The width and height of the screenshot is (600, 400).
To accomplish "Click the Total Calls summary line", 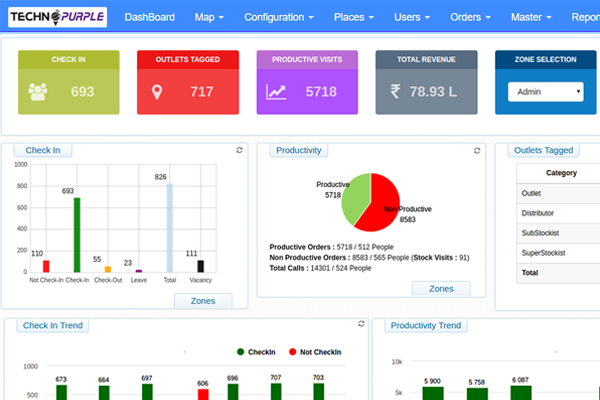I will click(320, 268).
